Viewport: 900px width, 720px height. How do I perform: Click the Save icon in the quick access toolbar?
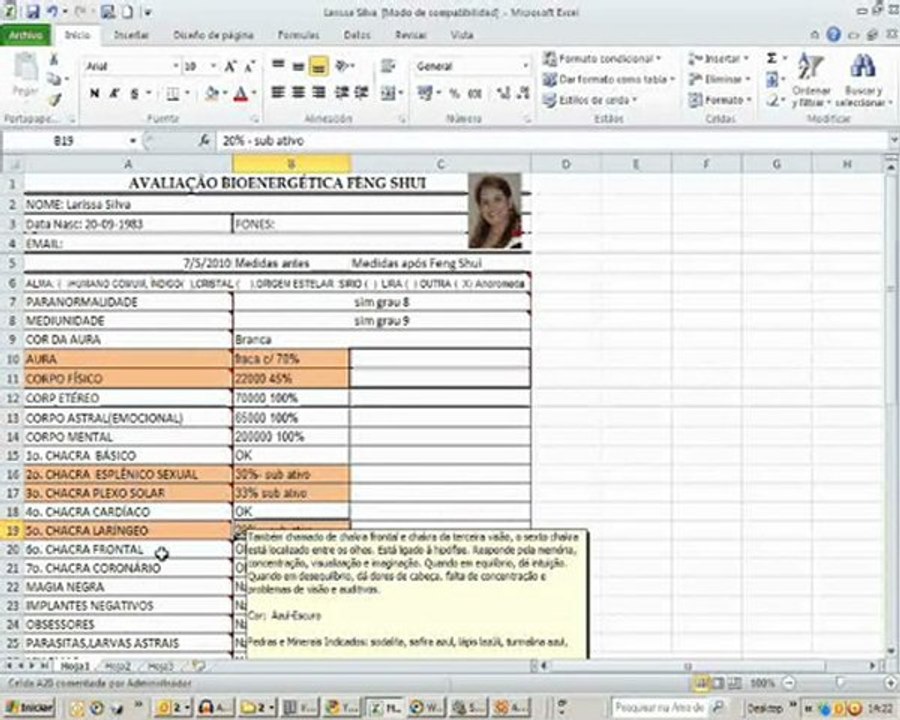click(32, 11)
